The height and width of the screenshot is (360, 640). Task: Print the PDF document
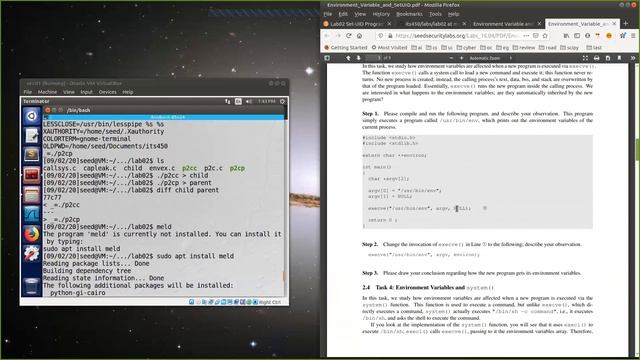click(596, 58)
